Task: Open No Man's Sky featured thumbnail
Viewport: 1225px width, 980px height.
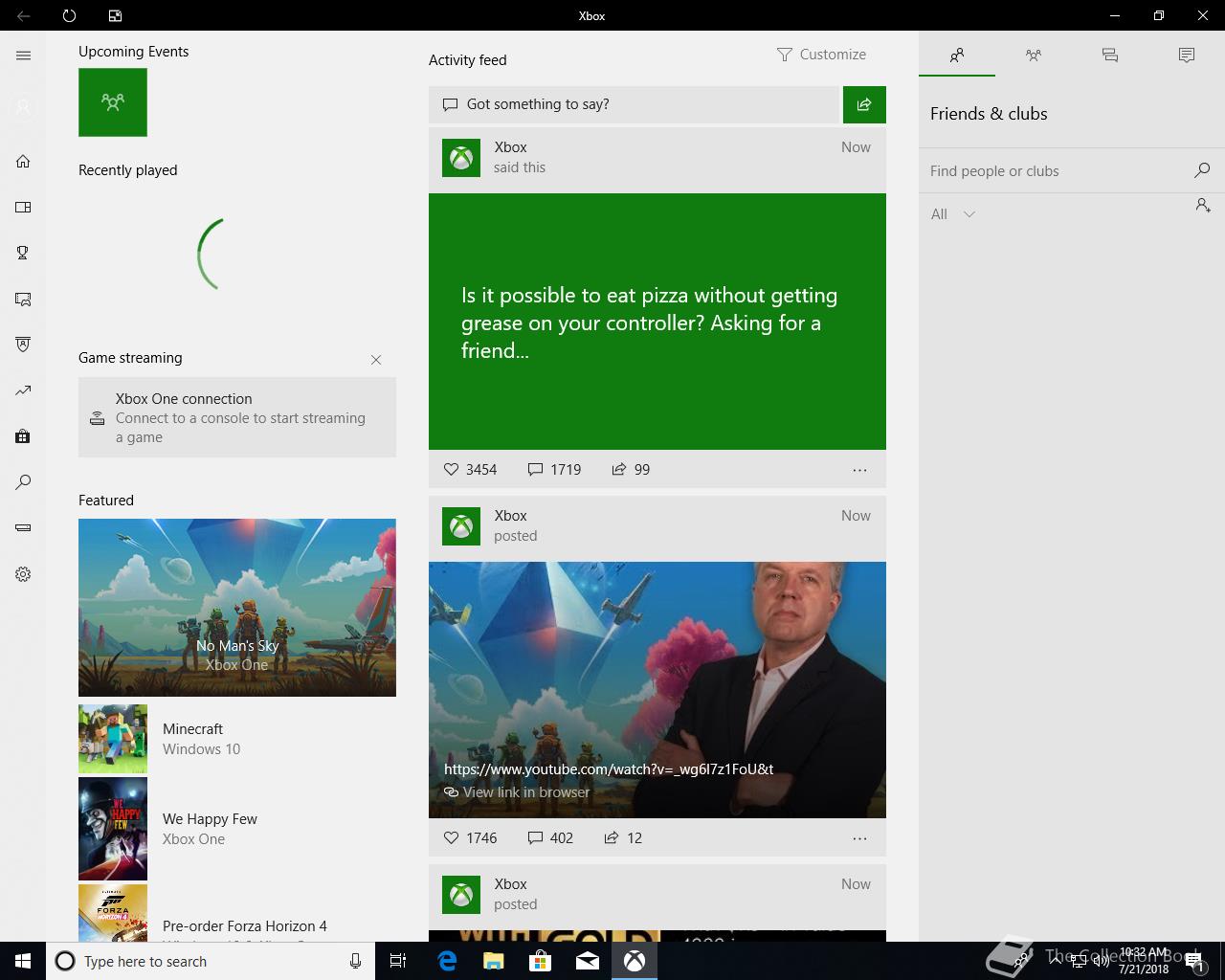Action: click(237, 607)
